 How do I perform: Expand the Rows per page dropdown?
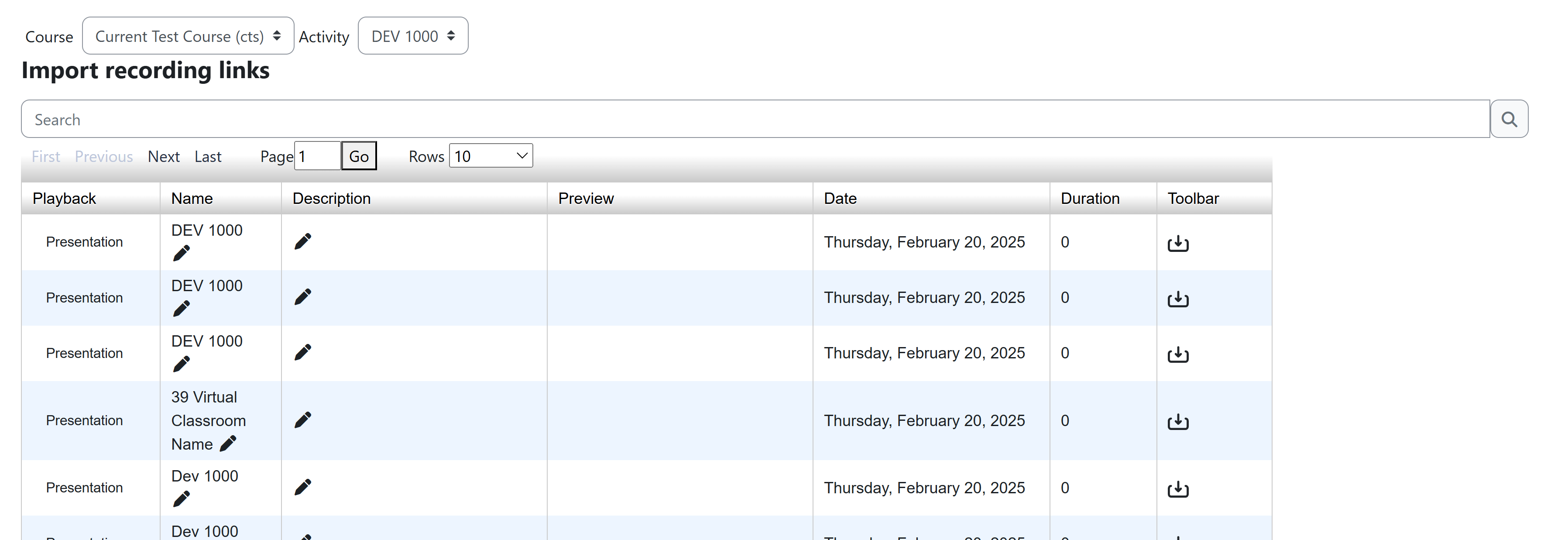click(x=491, y=156)
